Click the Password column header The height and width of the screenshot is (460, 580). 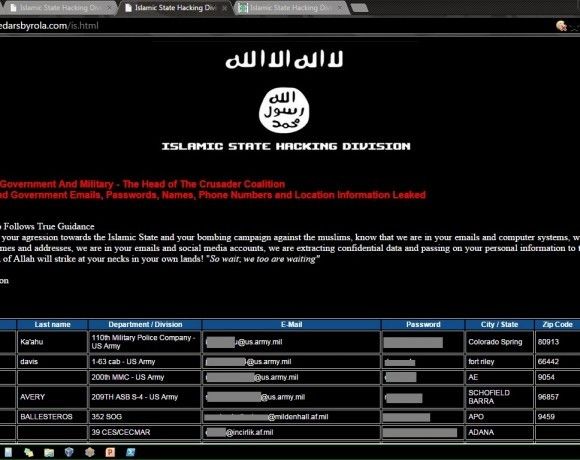coord(423,324)
